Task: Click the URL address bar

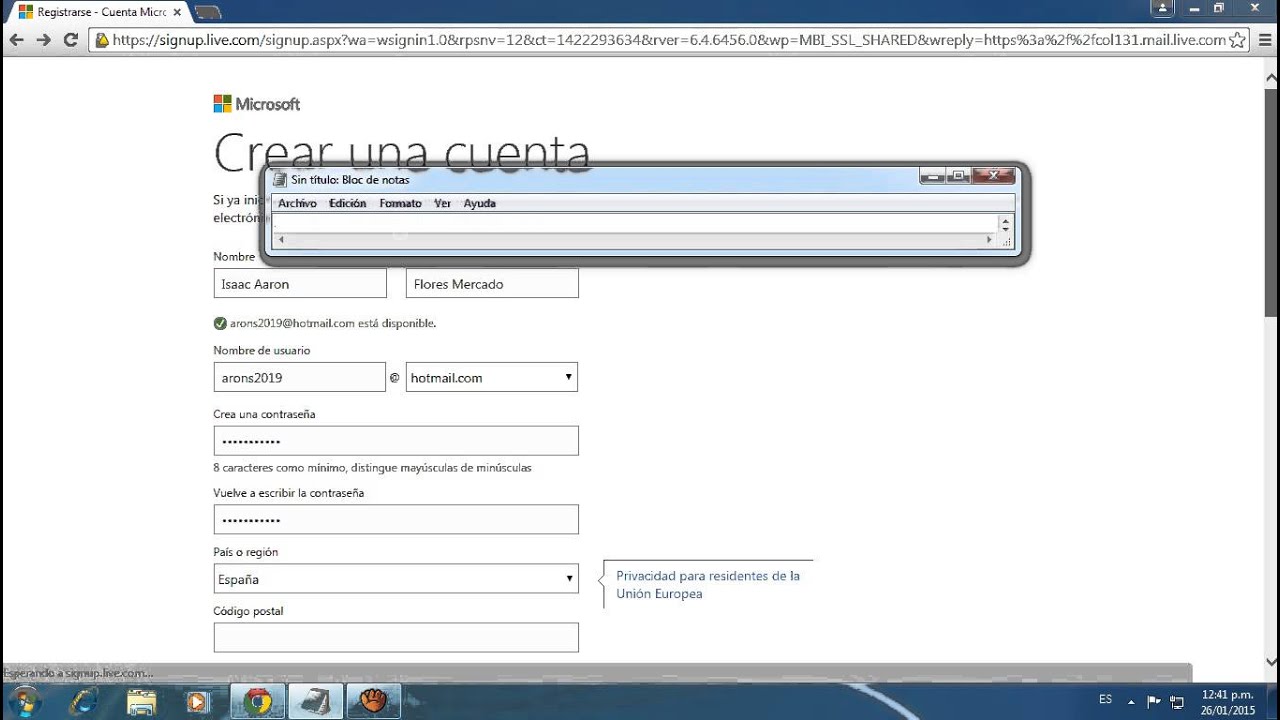Action: [x=668, y=41]
